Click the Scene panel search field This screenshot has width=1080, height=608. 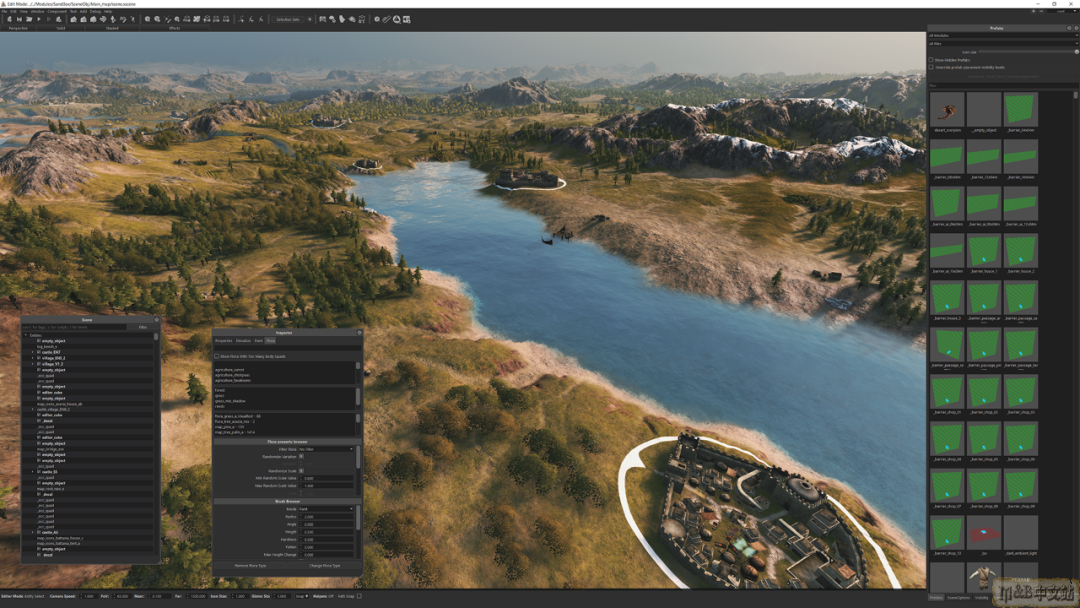76,327
